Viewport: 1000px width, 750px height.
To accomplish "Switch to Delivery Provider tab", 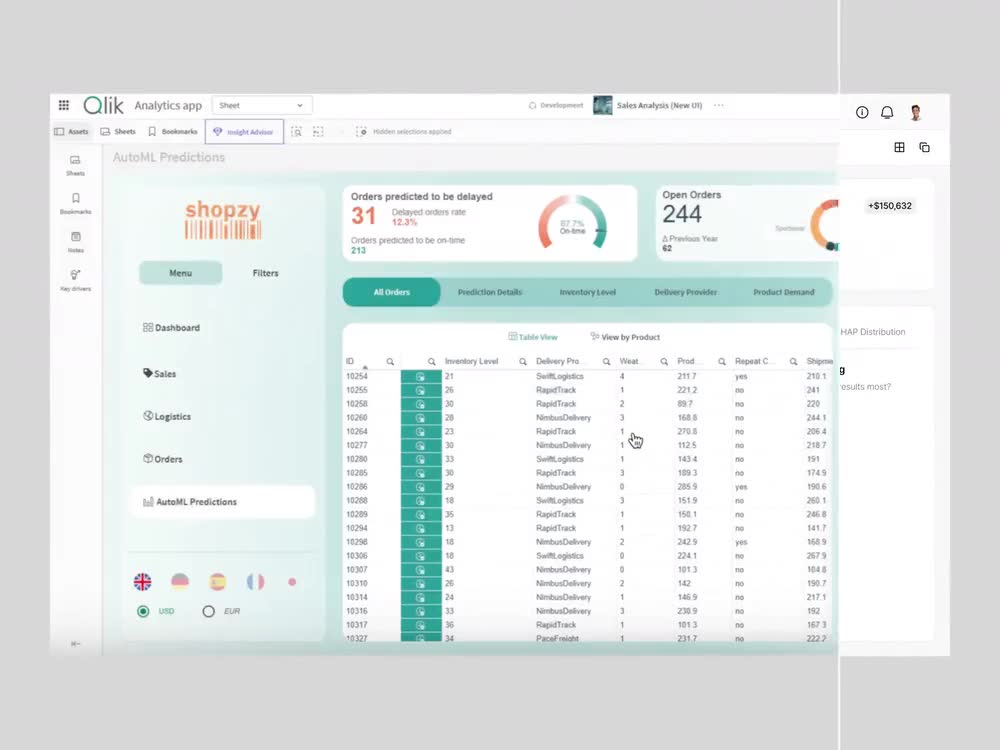I will 686,292.
